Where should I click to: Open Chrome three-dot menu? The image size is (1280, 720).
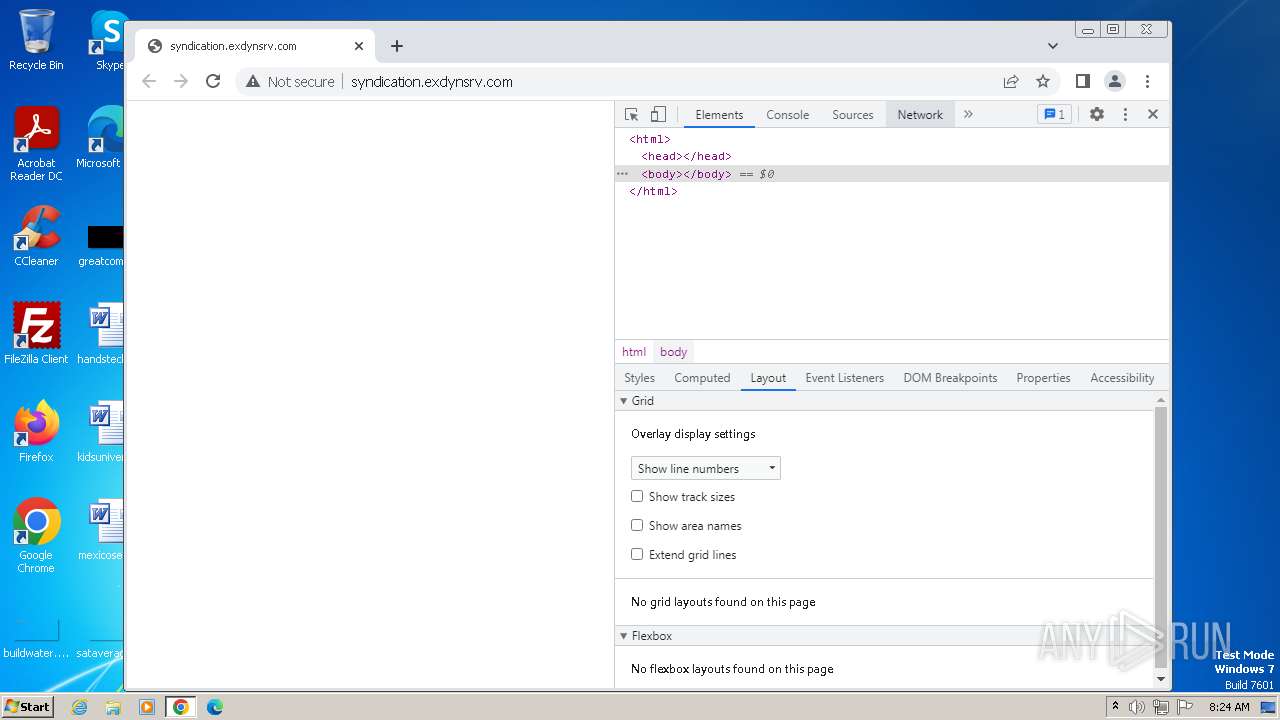1147,82
